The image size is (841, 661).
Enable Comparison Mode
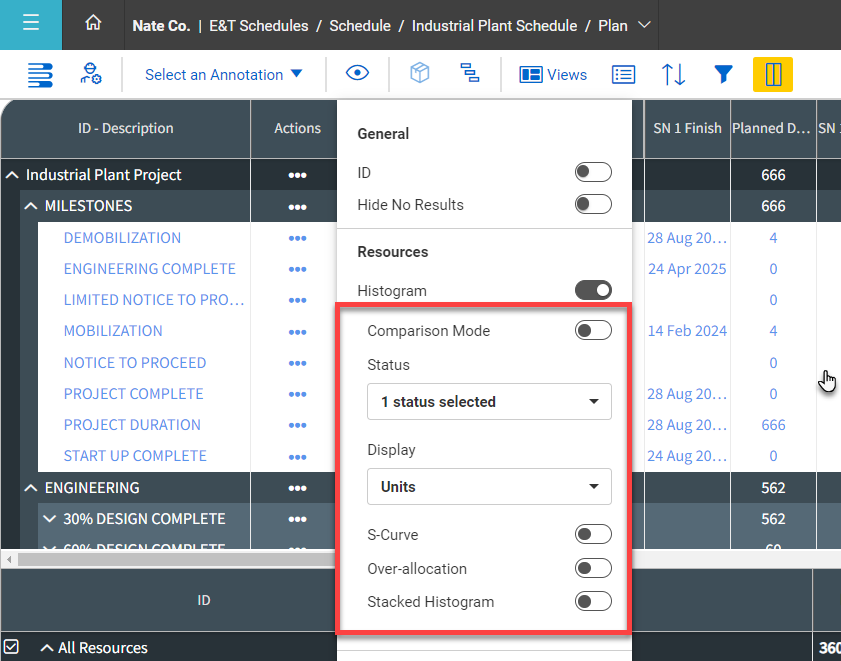(x=592, y=330)
